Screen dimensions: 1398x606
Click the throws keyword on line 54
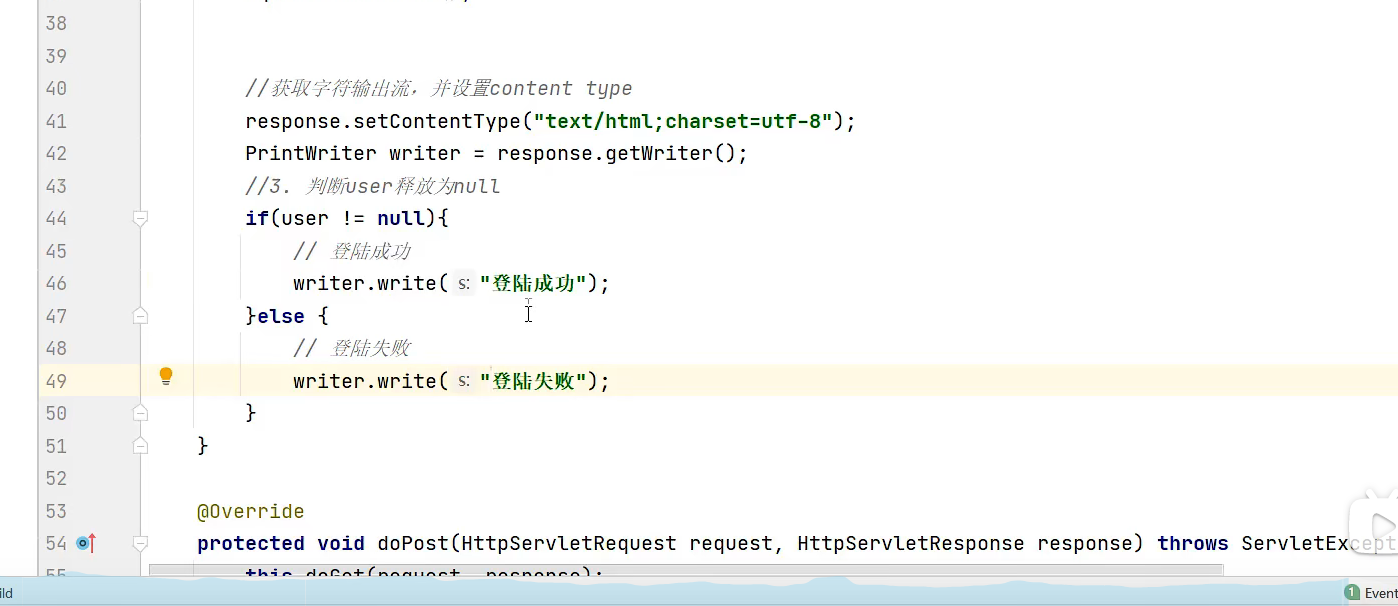(1193, 543)
